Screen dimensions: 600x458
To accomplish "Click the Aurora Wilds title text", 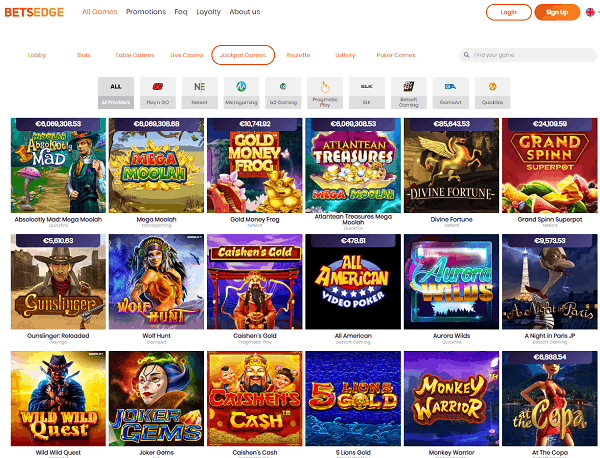I will tap(452, 336).
